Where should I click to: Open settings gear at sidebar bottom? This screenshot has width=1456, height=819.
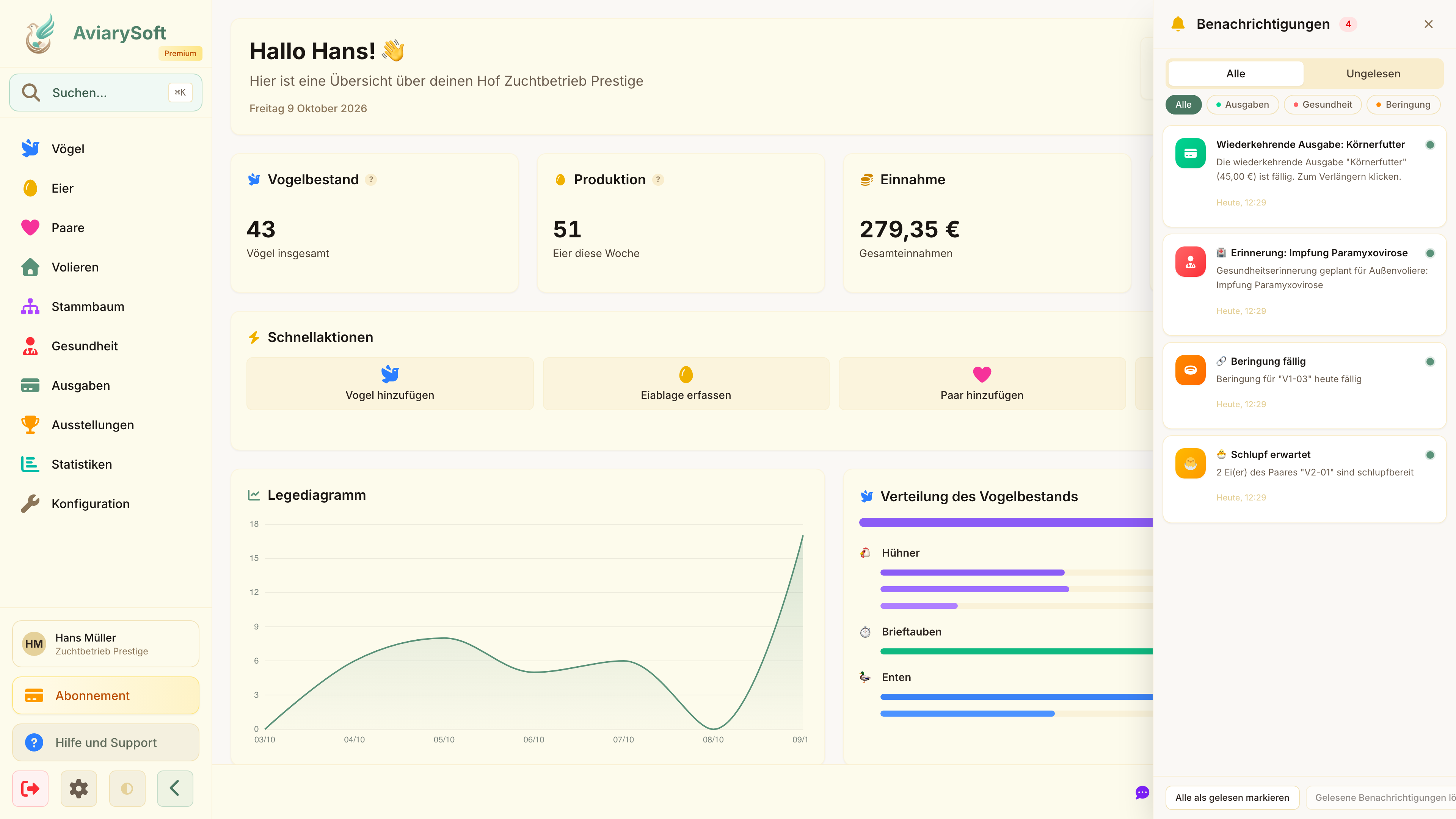tap(78, 788)
